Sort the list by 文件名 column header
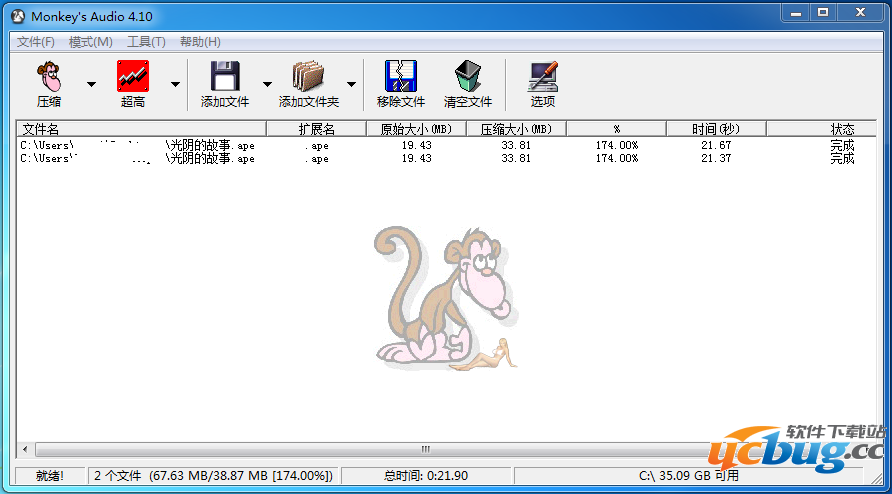892x494 pixels. pyautogui.click(x=140, y=129)
